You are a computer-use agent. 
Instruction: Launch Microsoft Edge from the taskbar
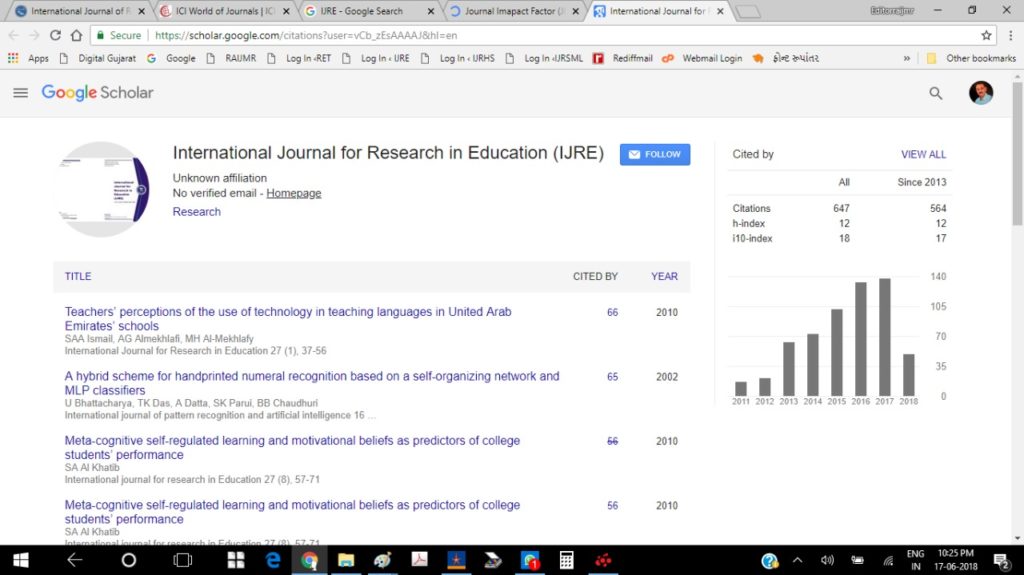coord(272,560)
